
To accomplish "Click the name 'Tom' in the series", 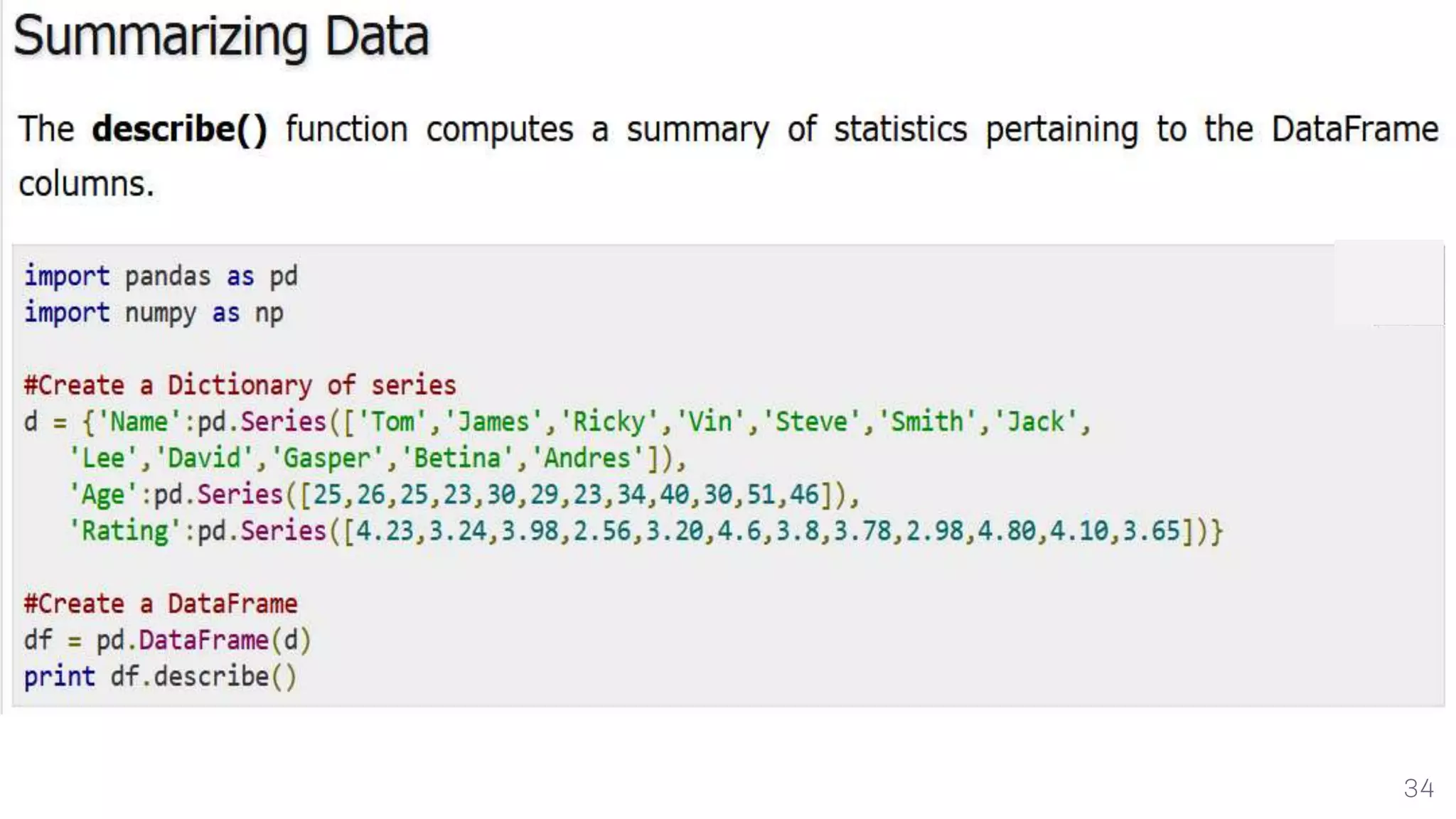I will (392, 422).
